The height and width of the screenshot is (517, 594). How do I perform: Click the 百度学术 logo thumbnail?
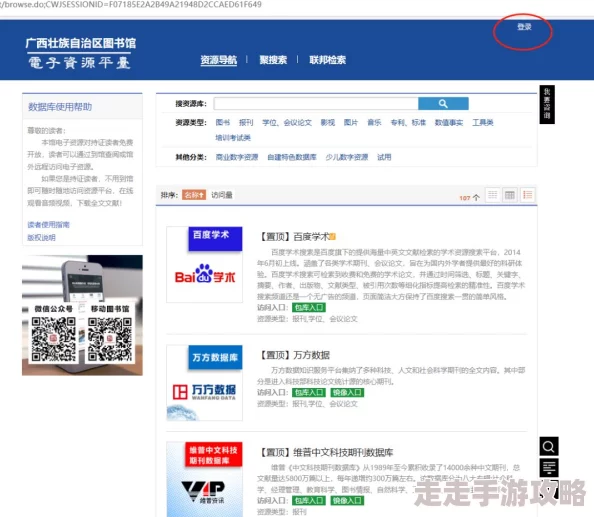click(205, 264)
